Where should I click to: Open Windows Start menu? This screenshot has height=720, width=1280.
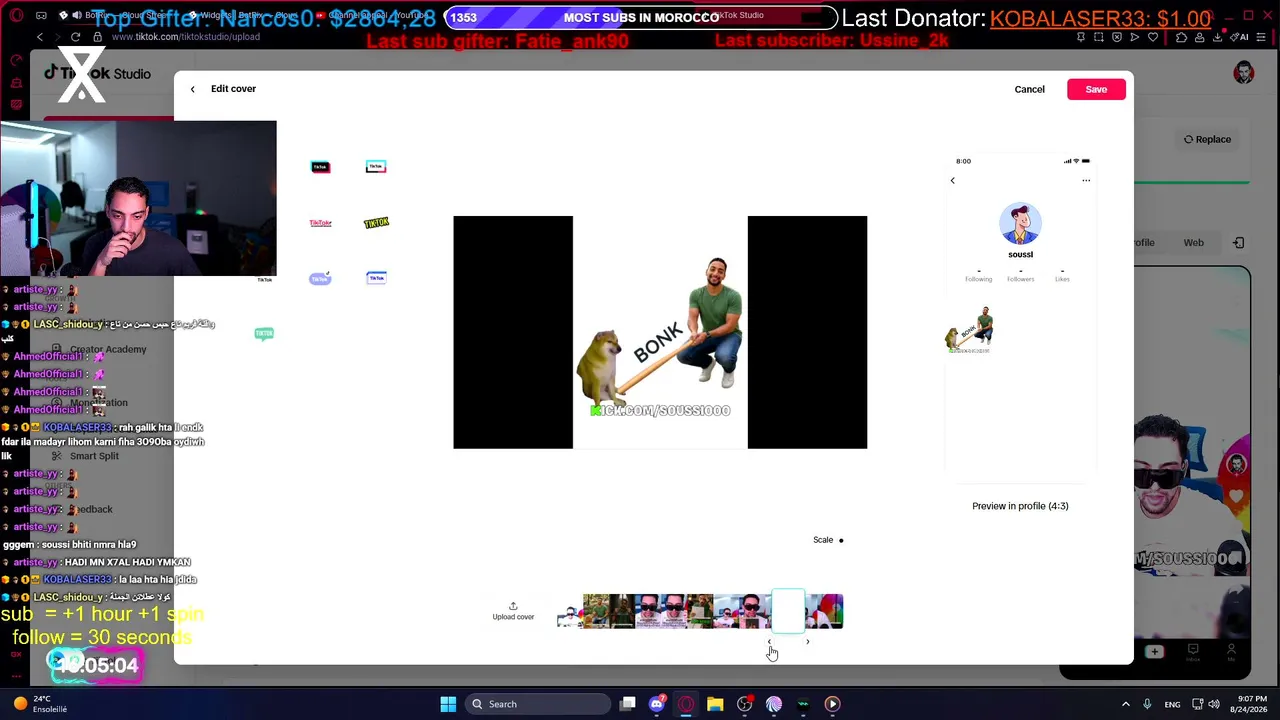pyautogui.click(x=448, y=704)
